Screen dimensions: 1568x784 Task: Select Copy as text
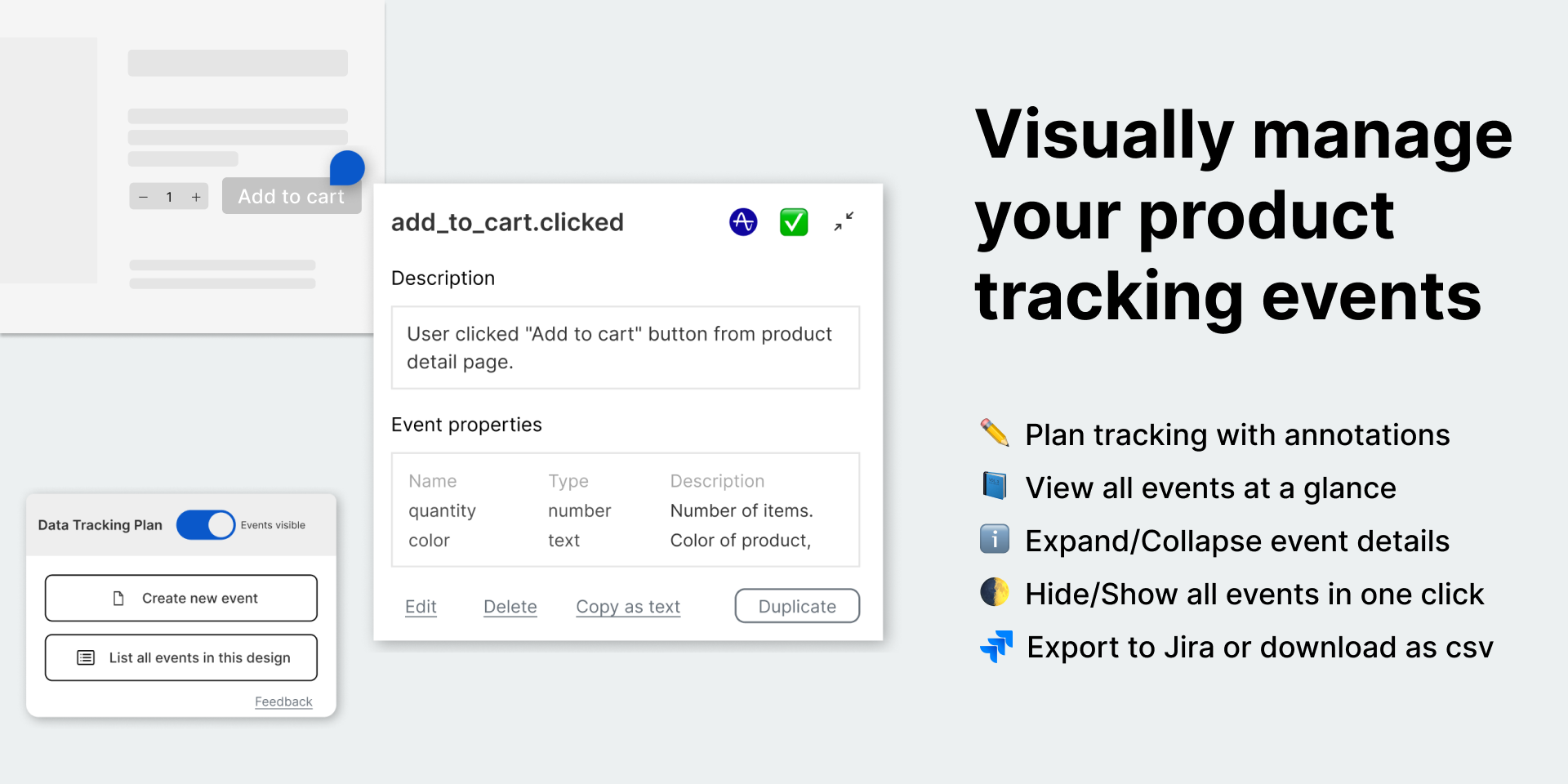click(x=627, y=606)
